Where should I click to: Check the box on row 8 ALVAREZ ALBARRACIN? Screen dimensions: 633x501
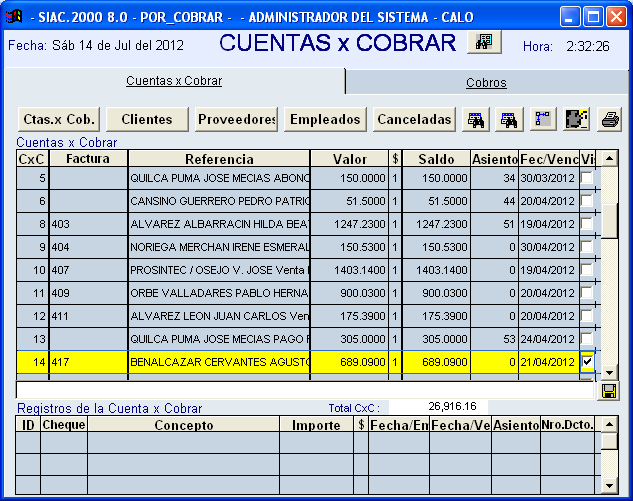(x=587, y=223)
